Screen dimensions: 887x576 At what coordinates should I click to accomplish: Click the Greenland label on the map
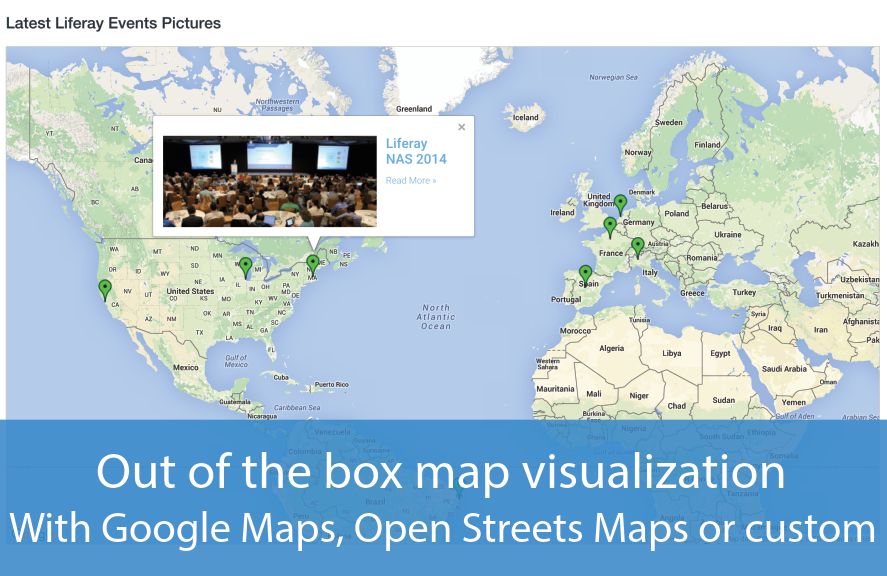414,109
